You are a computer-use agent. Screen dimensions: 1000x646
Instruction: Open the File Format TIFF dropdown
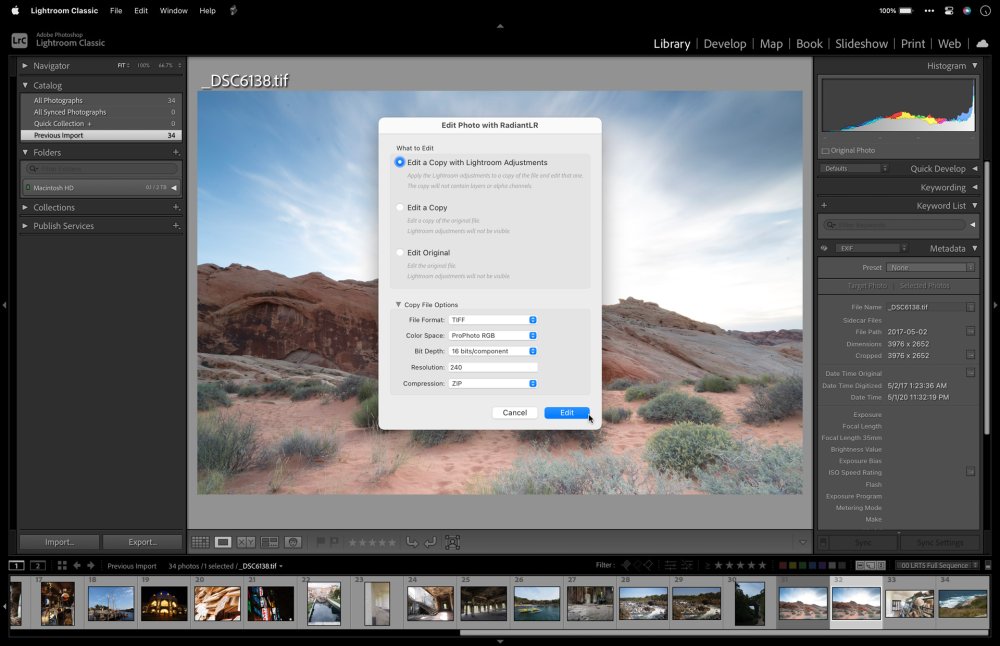click(493, 320)
